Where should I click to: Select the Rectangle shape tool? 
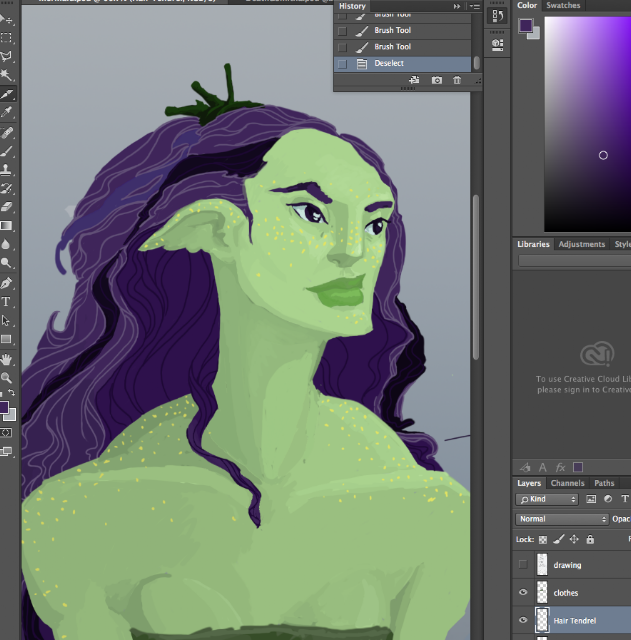click(x=6, y=339)
